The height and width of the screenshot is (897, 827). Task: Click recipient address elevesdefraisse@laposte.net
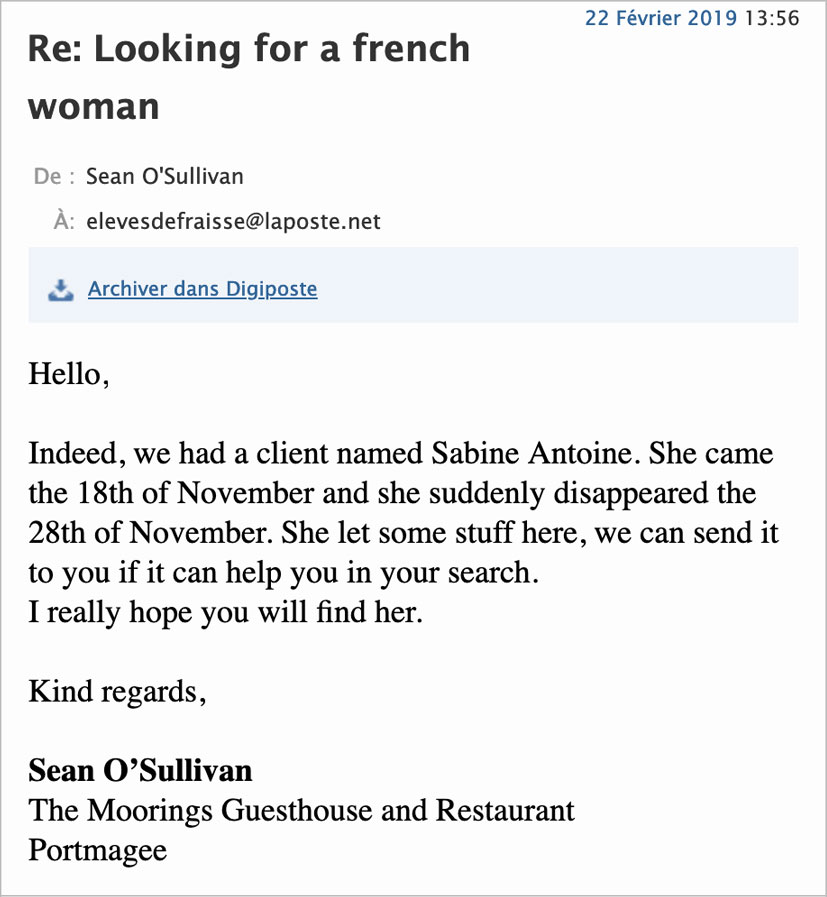(x=233, y=221)
